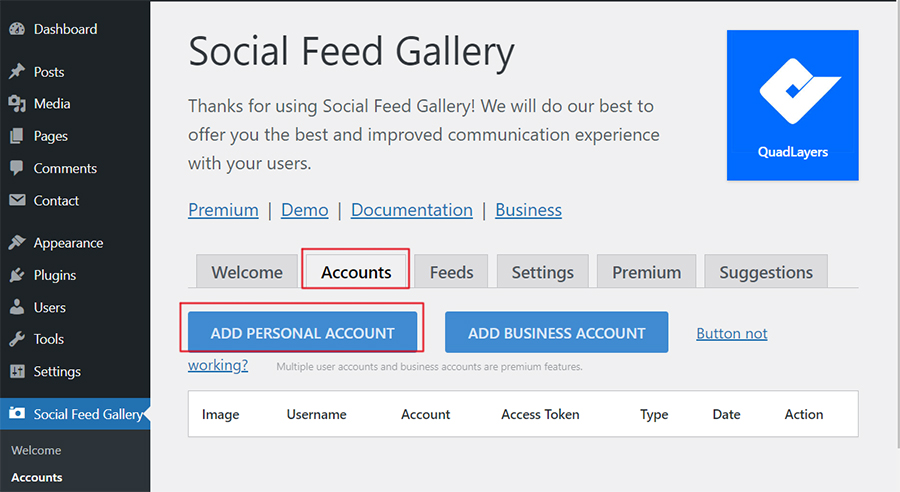Click the Pages icon in sidebar
Screen dimensions: 900x492
pyautogui.click(x=17, y=136)
